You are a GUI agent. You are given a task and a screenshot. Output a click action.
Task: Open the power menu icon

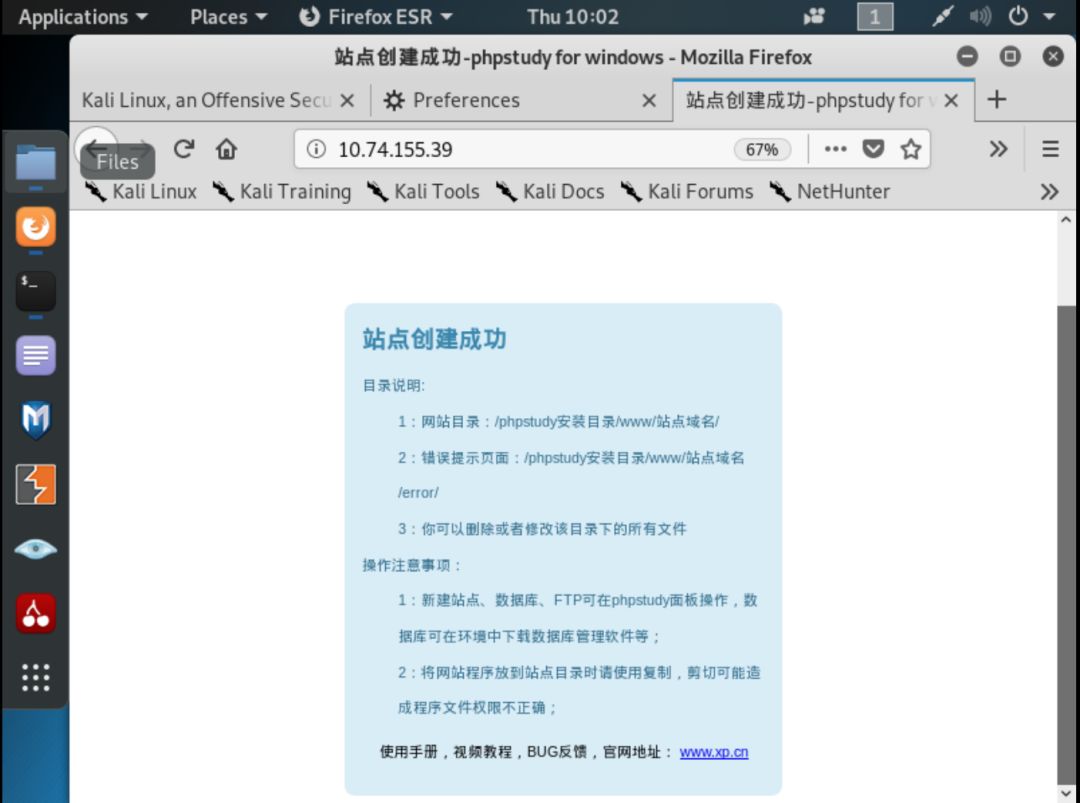tap(1018, 16)
